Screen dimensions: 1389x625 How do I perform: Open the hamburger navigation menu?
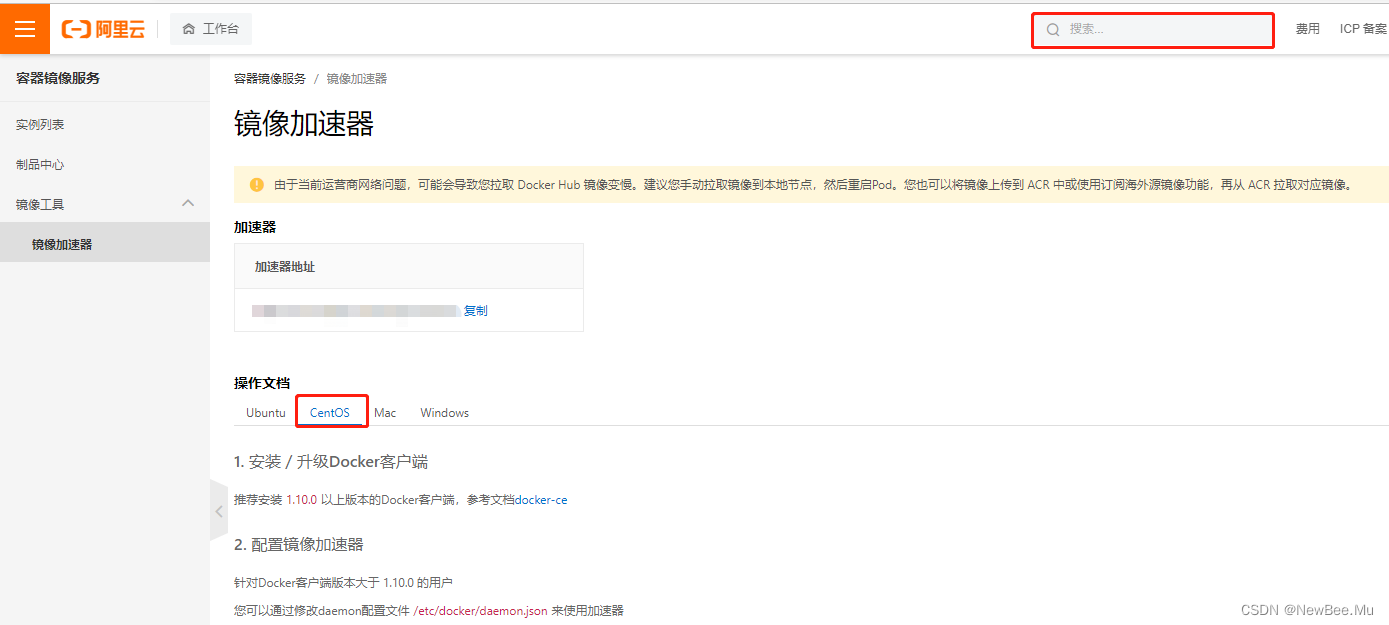click(24, 28)
